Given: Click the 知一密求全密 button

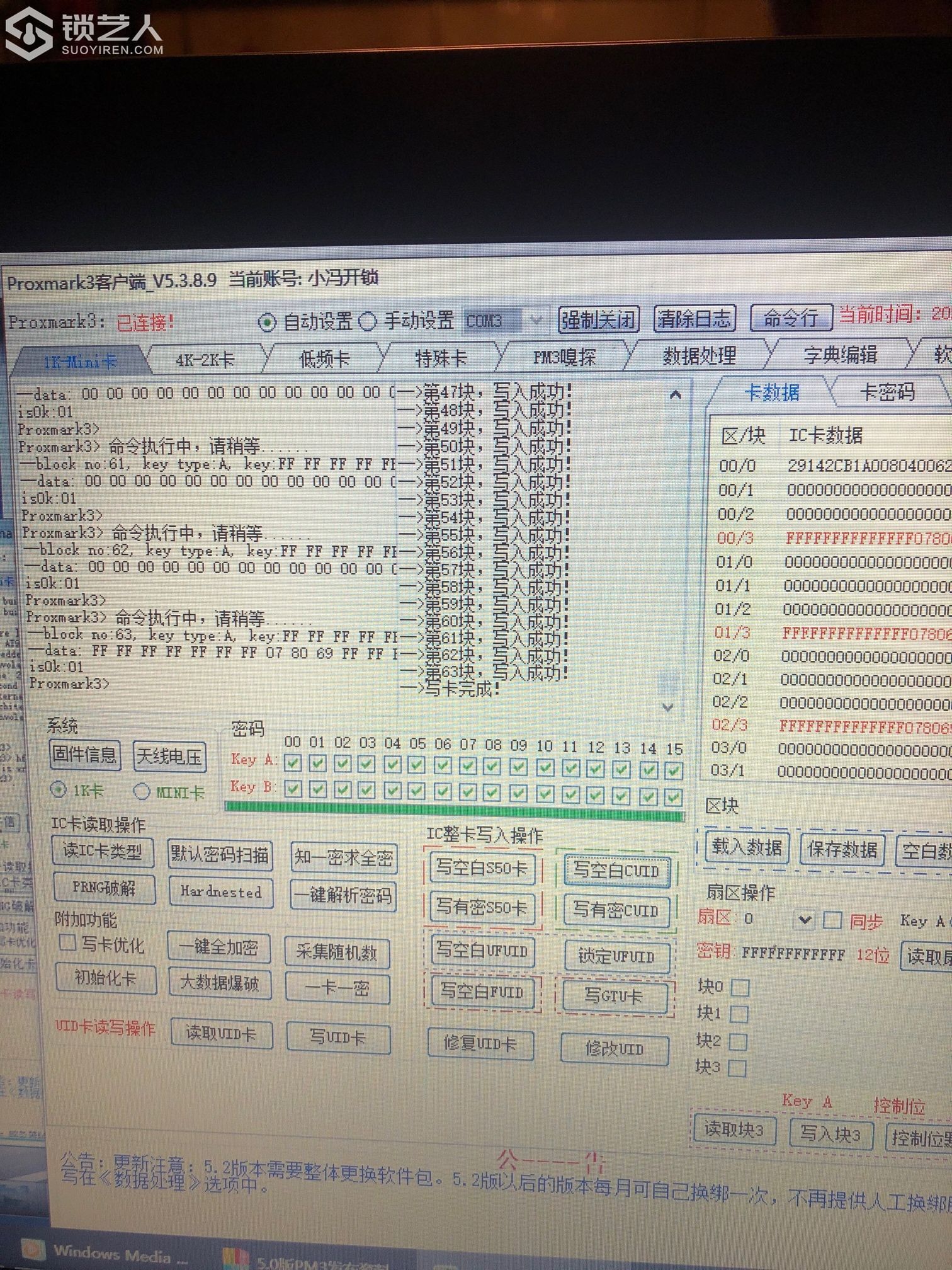Looking at the screenshot, I should click(x=344, y=858).
